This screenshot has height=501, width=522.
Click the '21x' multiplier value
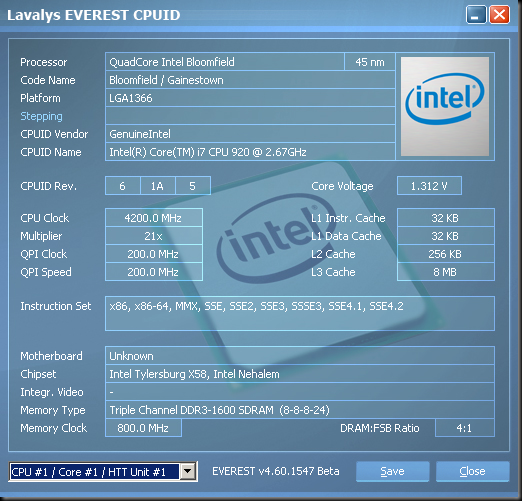[154, 236]
